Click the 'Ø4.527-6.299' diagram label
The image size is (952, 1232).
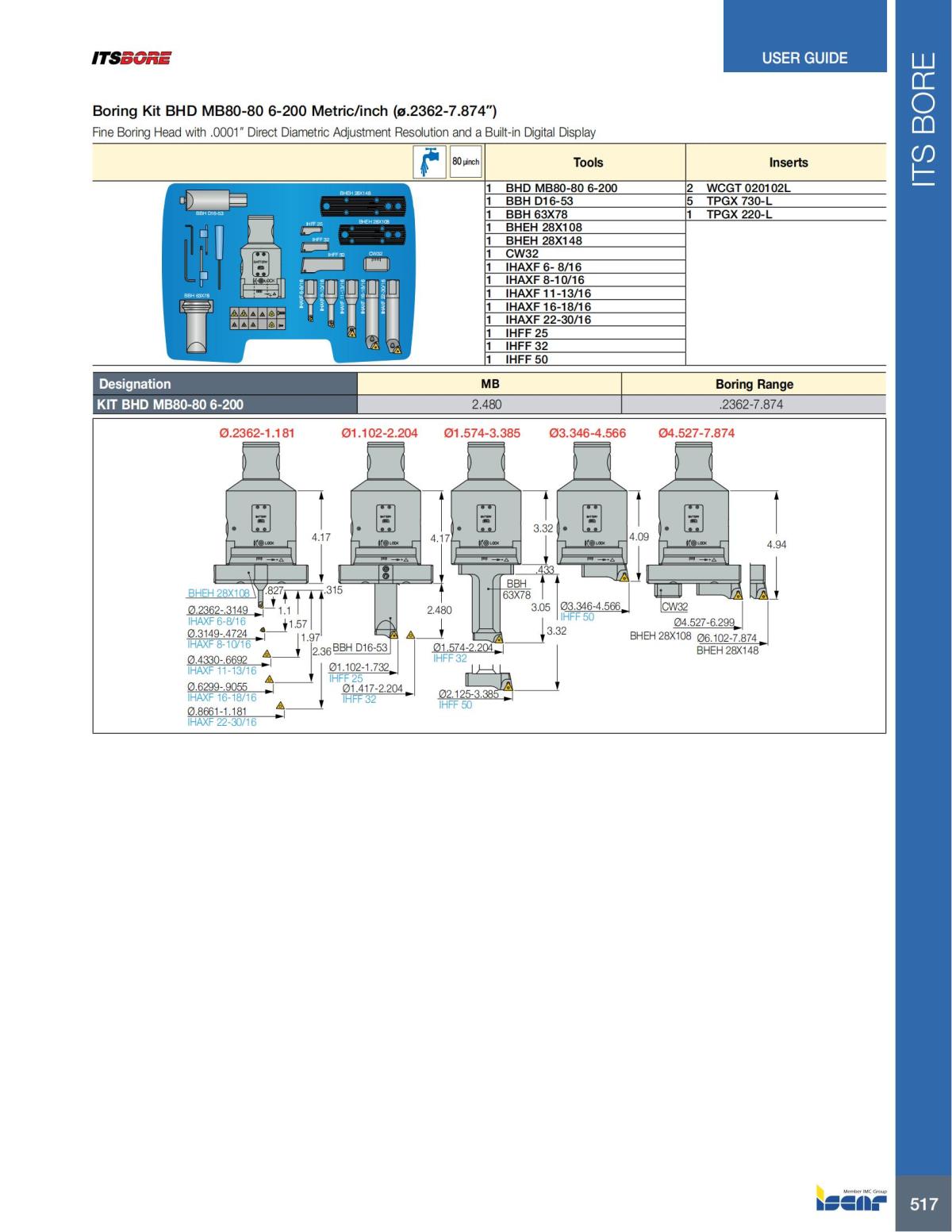(704, 623)
